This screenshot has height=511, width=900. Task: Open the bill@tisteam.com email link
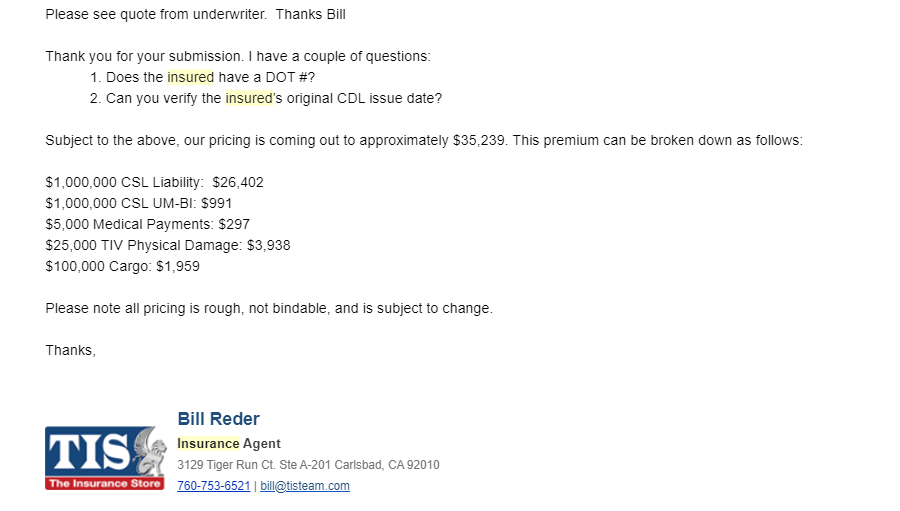click(305, 486)
